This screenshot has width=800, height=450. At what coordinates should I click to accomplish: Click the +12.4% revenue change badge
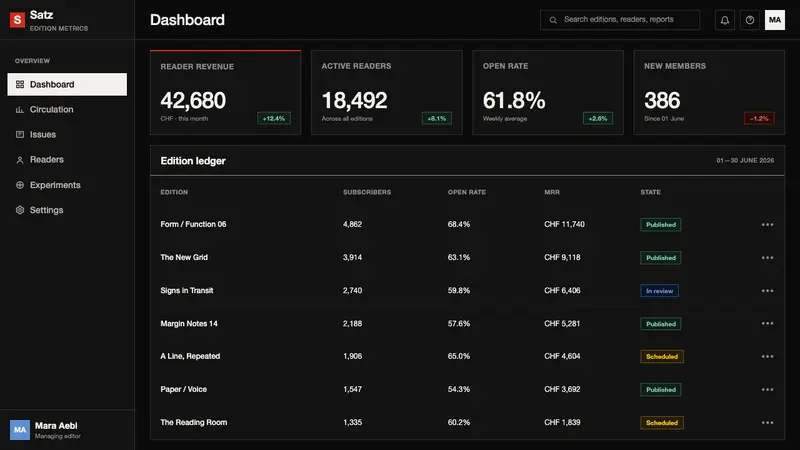274,118
